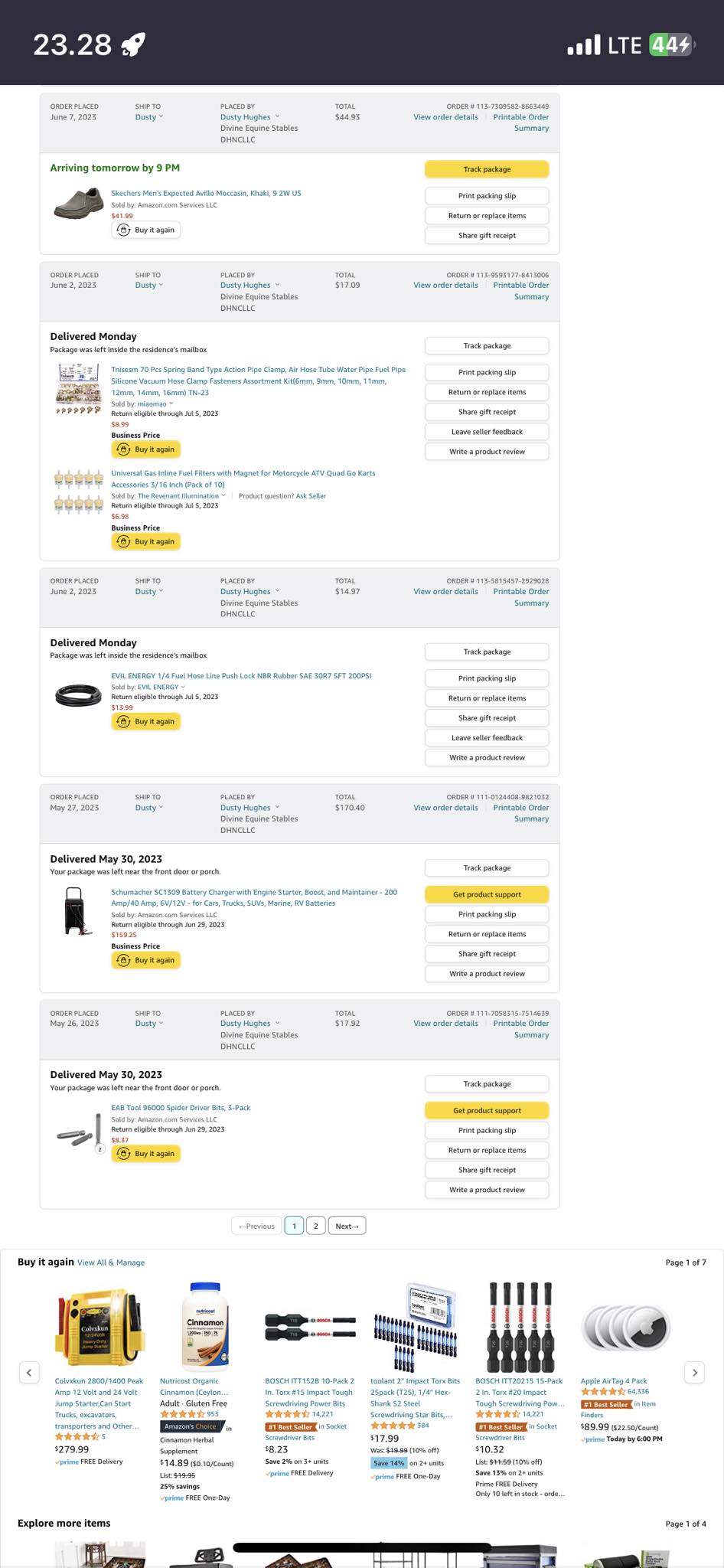Click Get product support for Schumacher charger
The width and height of the screenshot is (724, 1568).
[487, 894]
